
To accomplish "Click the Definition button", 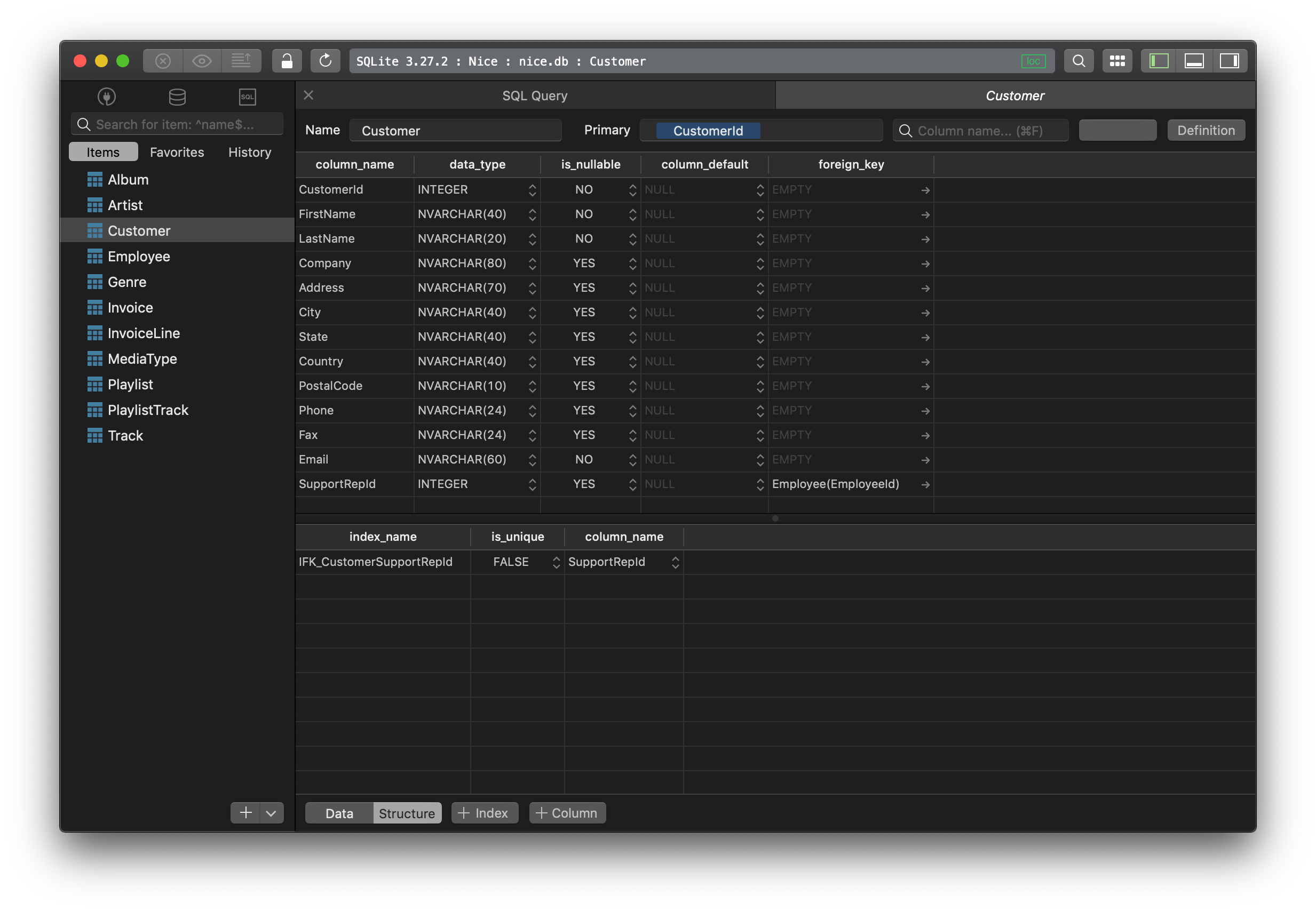I will click(x=1206, y=131).
